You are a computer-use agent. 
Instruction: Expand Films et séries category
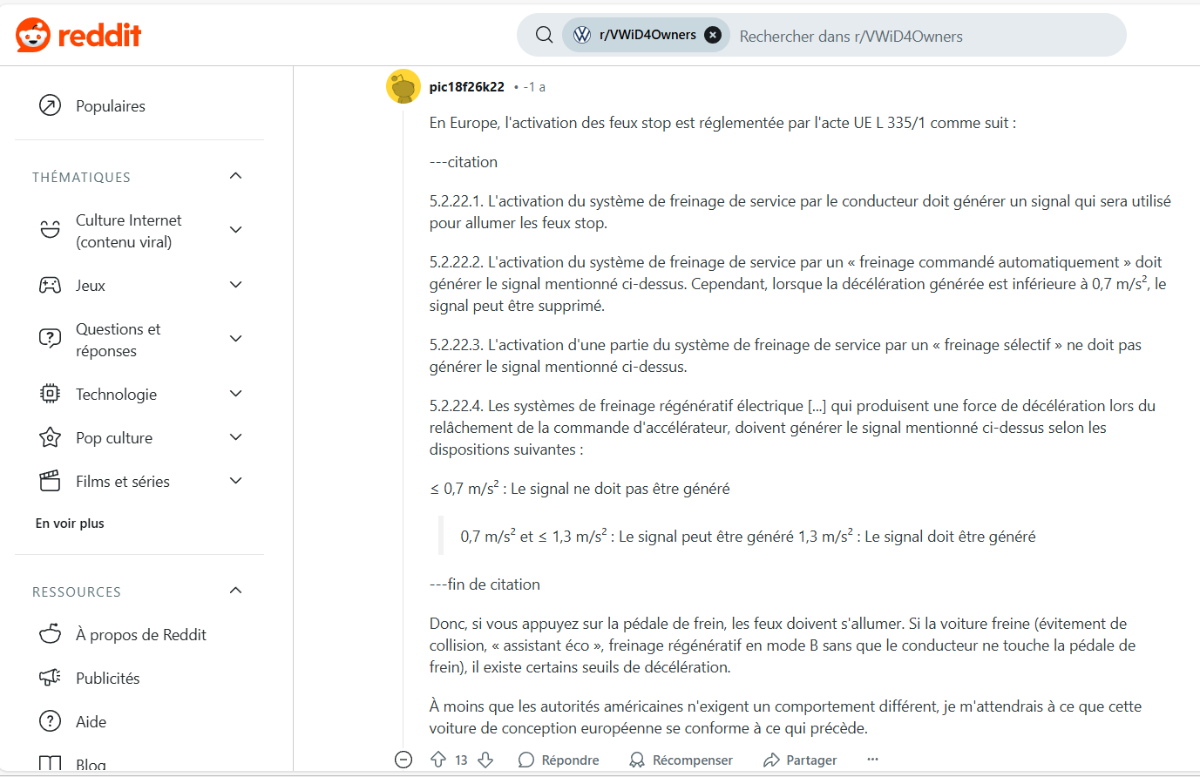pyautogui.click(x=236, y=481)
